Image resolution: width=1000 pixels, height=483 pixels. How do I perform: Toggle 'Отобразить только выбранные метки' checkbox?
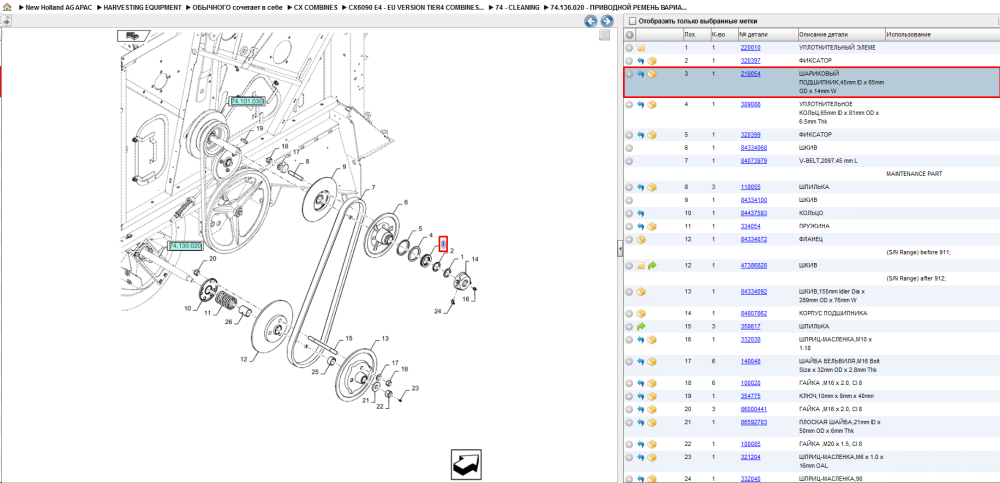pyautogui.click(x=632, y=21)
